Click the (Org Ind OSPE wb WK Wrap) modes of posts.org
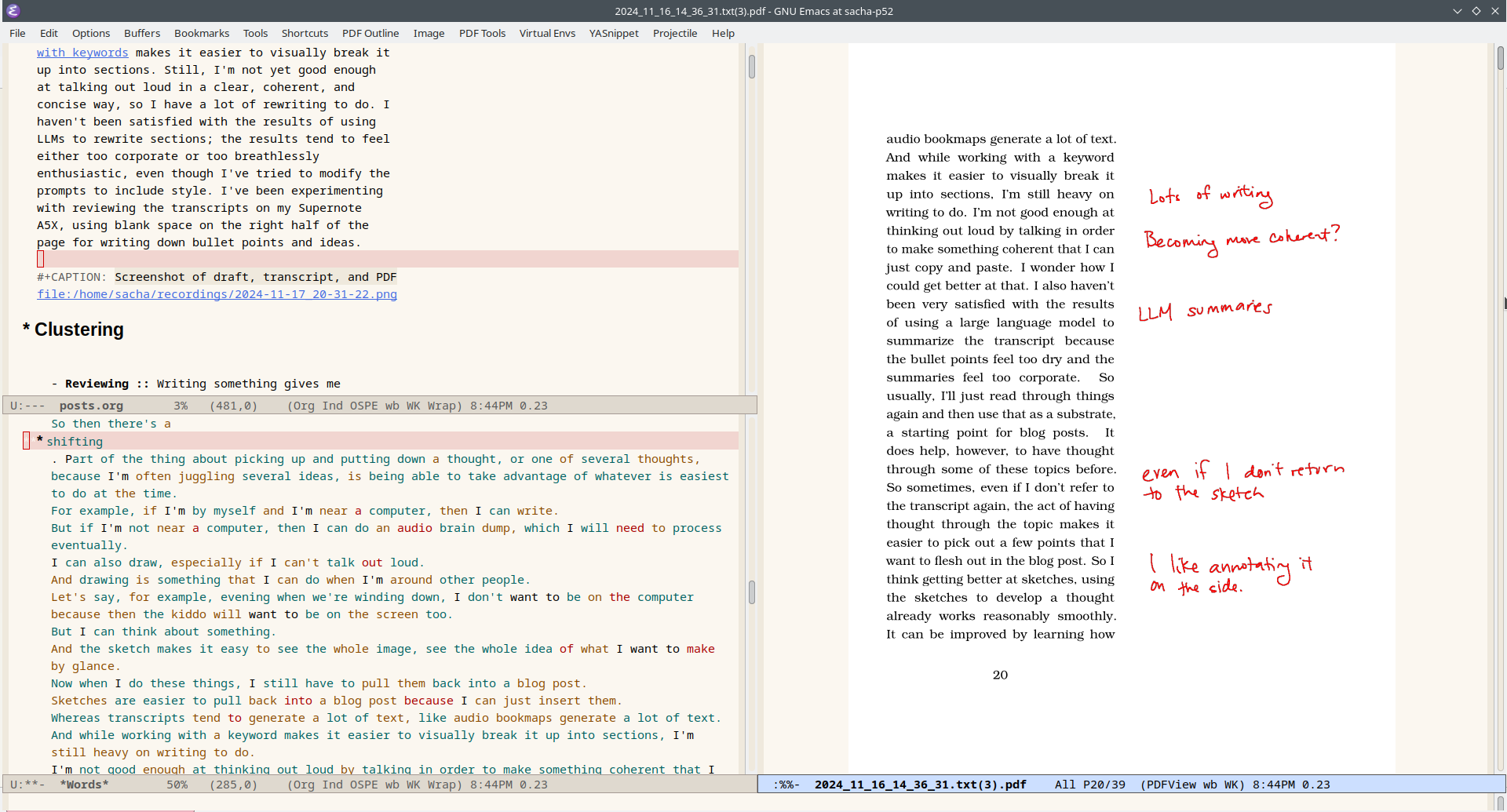This screenshot has height=812, width=1507. pos(374,406)
